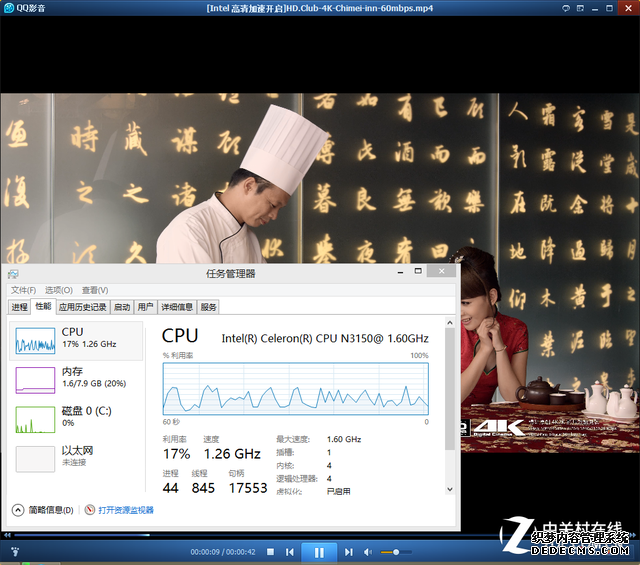Viewport: 640px width, 565px height.
Task: Click the 1.26 GHz speed value
Action: point(232,454)
